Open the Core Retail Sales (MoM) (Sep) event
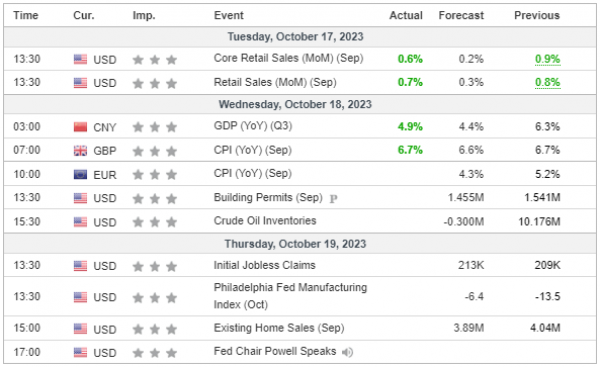Screen dimensions: 600x367 coord(289,58)
